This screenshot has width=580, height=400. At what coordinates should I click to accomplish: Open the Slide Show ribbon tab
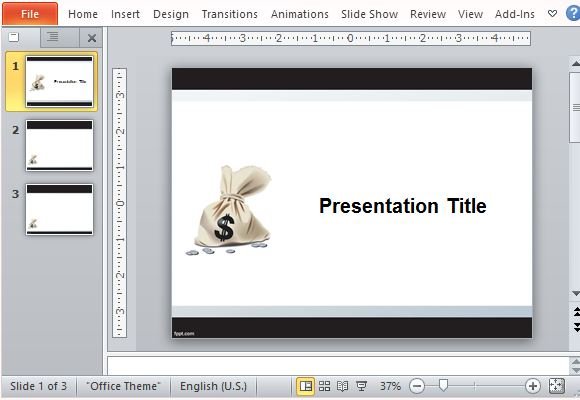(x=369, y=14)
